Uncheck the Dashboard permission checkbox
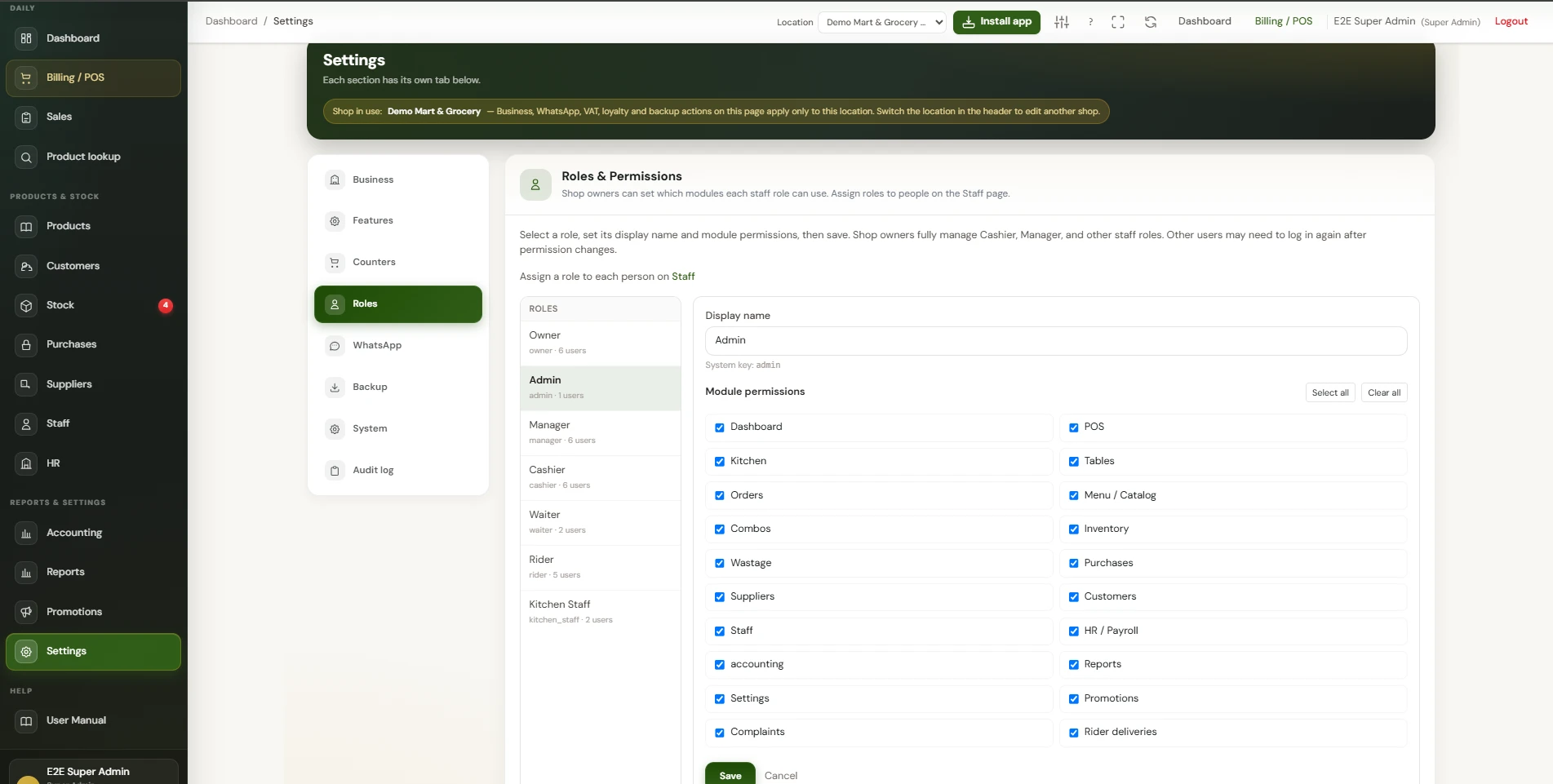The width and height of the screenshot is (1553, 784). click(720, 427)
